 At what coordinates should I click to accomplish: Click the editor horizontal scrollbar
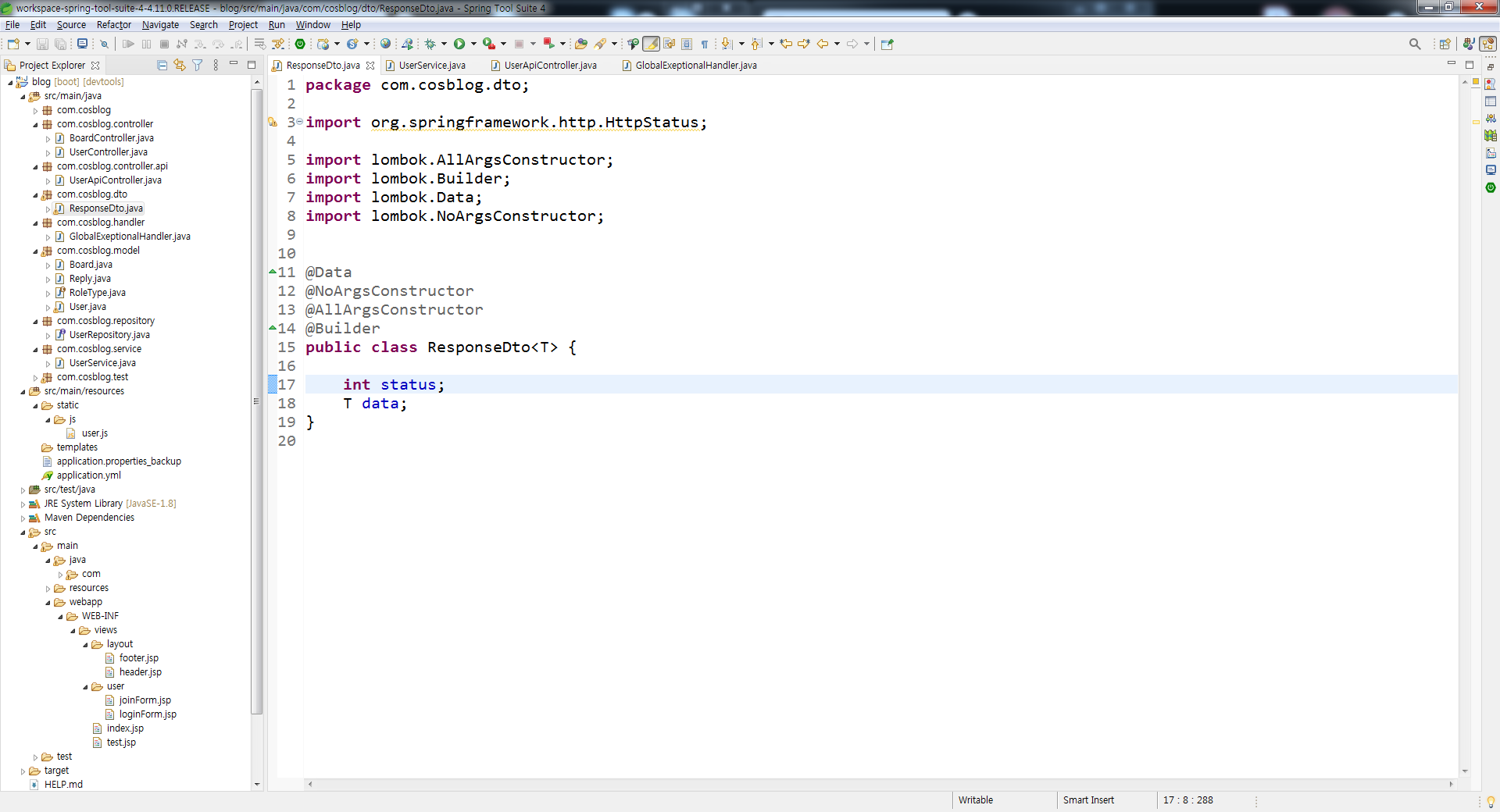coord(880,784)
